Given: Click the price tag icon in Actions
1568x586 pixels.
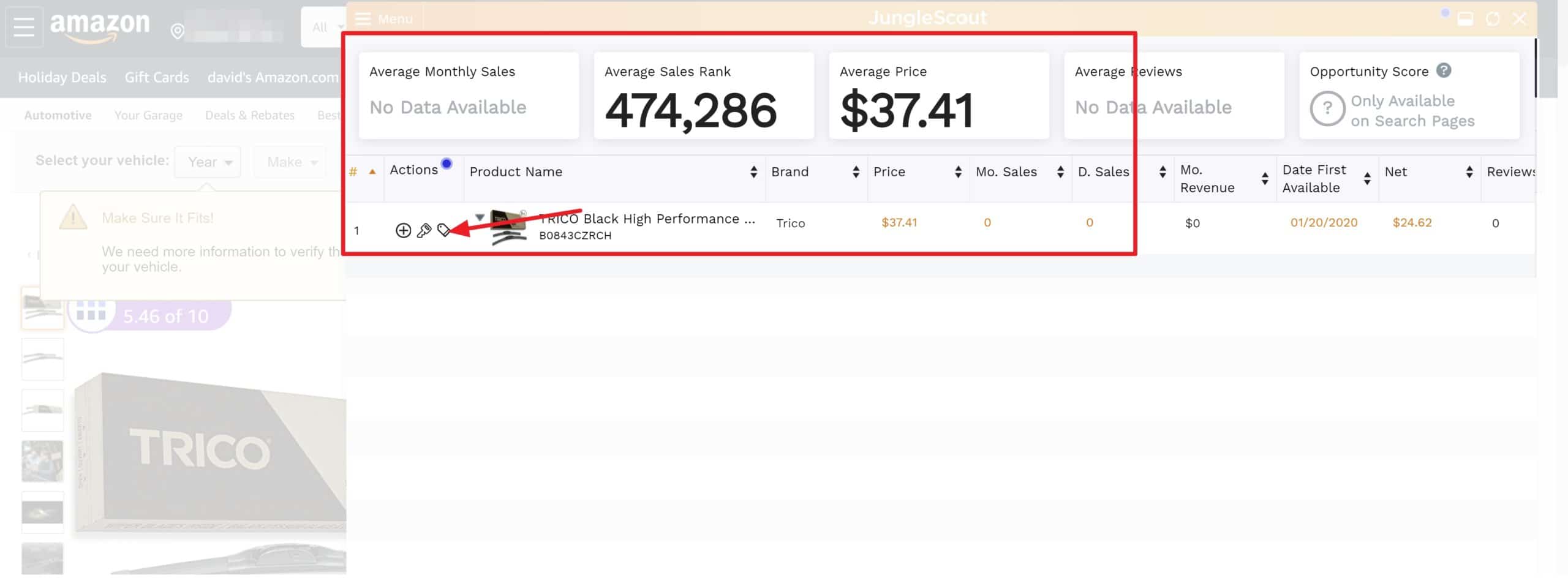Looking at the screenshot, I should point(444,230).
